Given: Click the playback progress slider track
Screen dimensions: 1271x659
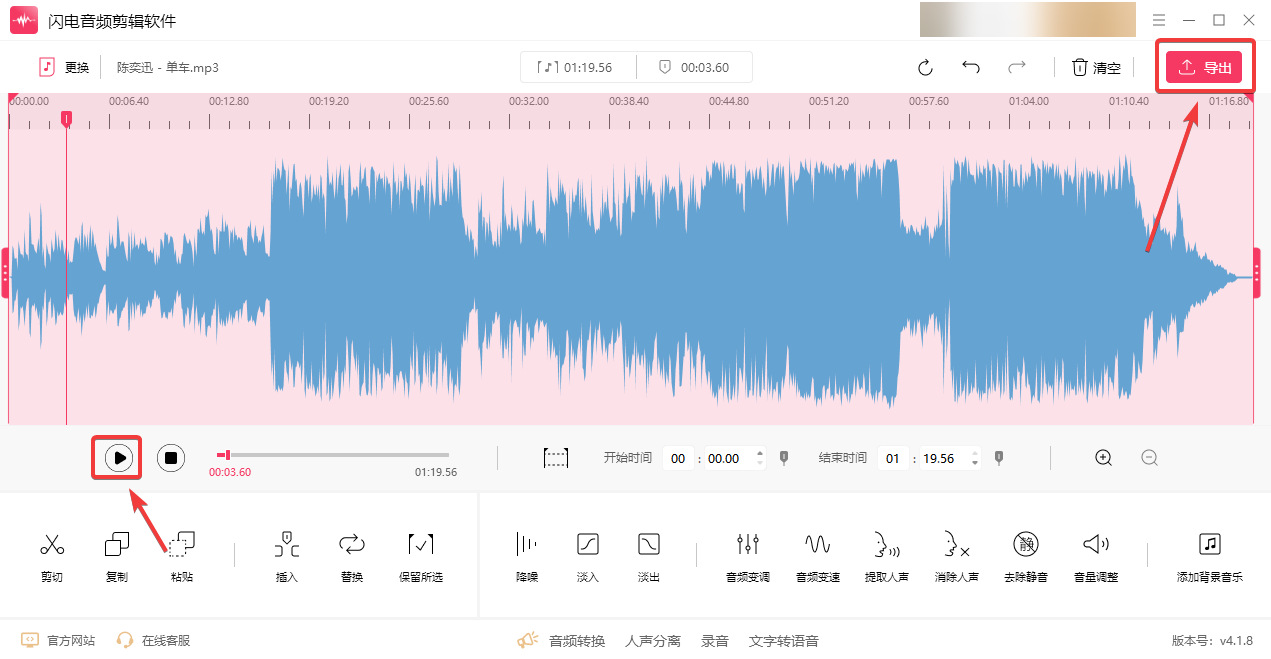Looking at the screenshot, I should click(x=333, y=455).
